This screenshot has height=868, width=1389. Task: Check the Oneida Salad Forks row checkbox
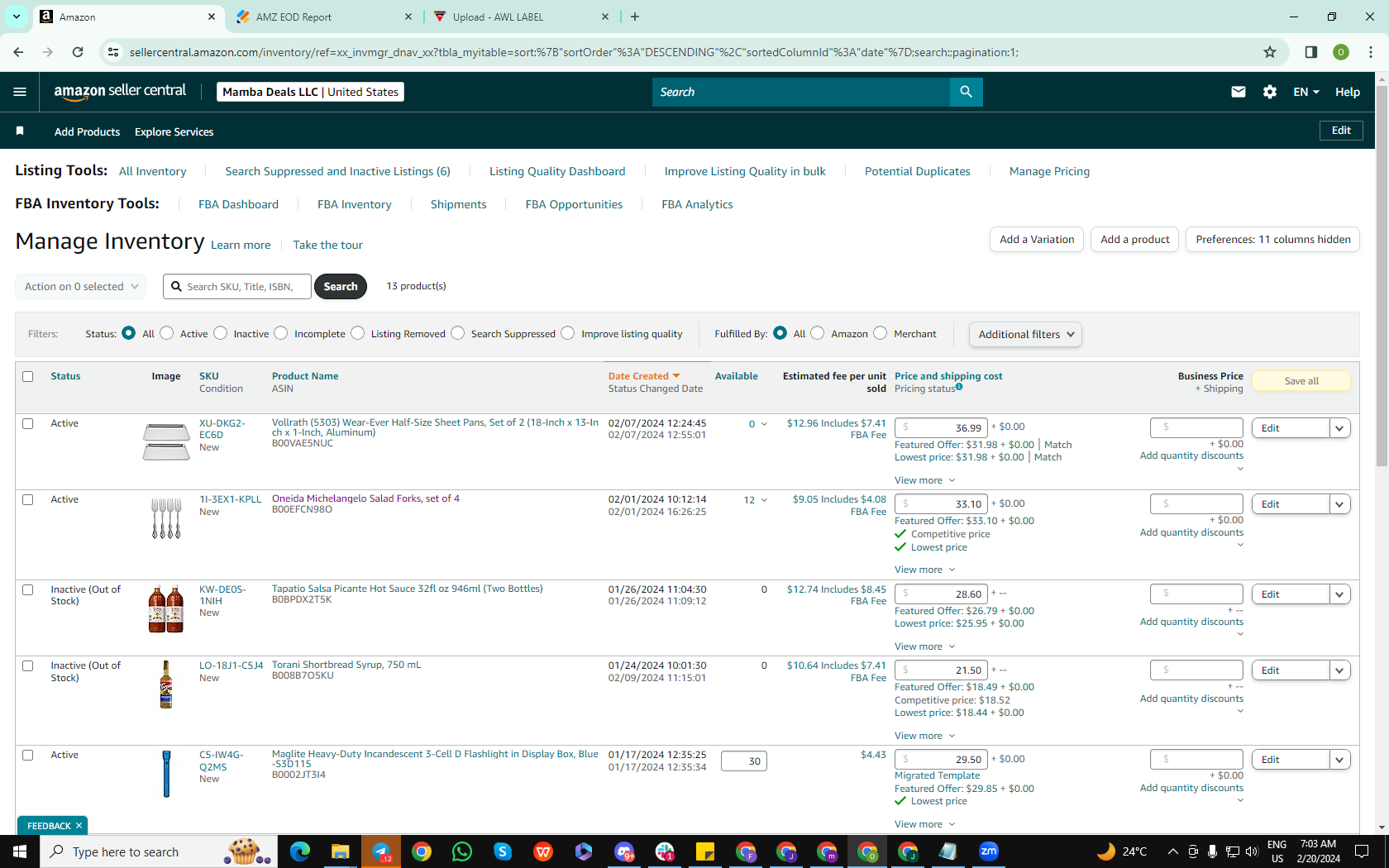(27, 500)
